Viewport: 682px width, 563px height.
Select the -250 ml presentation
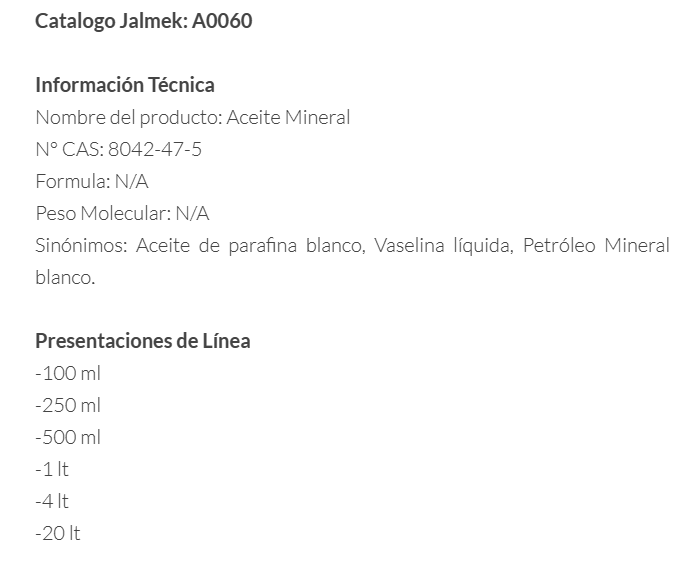(x=68, y=405)
